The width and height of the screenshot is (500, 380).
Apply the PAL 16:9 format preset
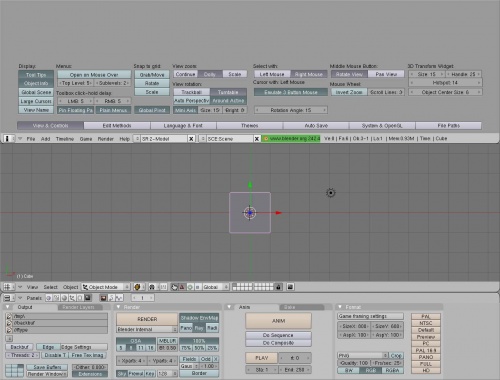(426, 350)
